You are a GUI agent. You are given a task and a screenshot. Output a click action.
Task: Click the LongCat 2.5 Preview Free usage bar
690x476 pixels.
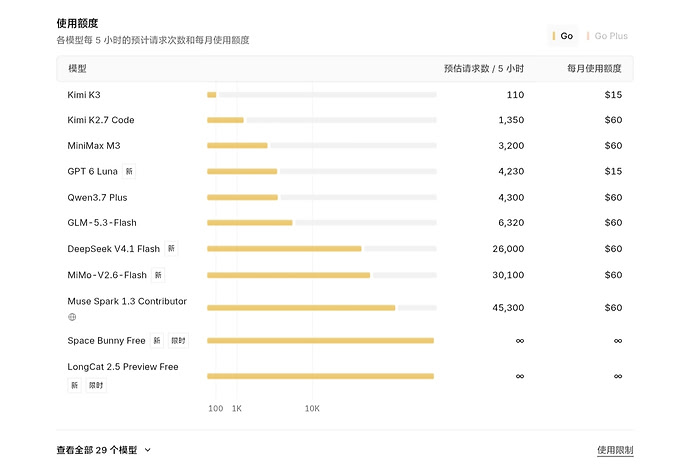320,376
